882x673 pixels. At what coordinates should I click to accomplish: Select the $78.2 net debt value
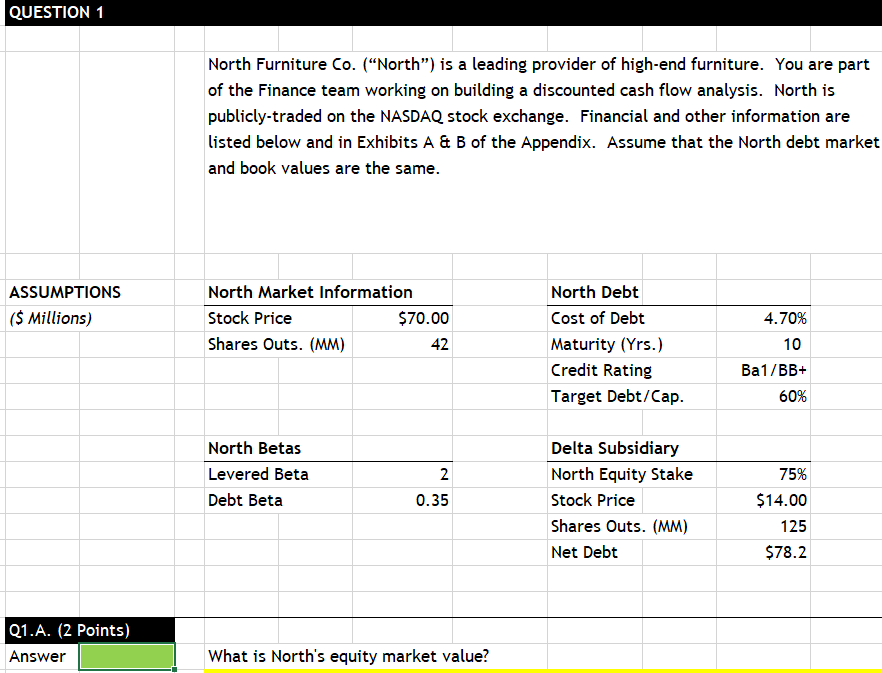[x=786, y=553]
